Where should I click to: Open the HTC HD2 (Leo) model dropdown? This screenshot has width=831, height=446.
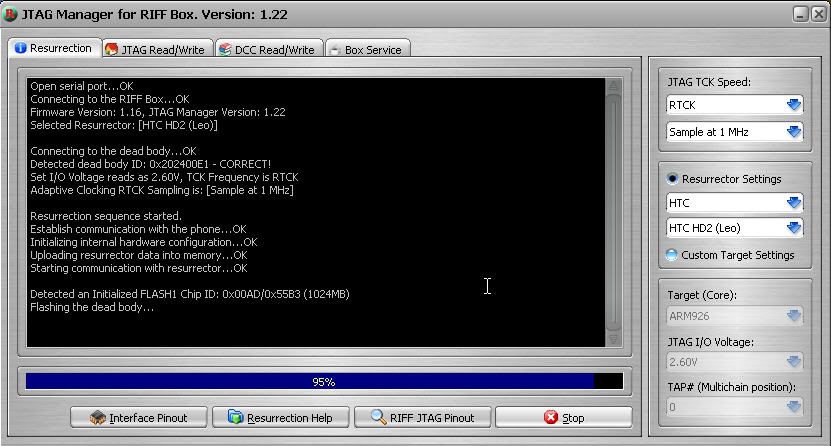tap(734, 228)
